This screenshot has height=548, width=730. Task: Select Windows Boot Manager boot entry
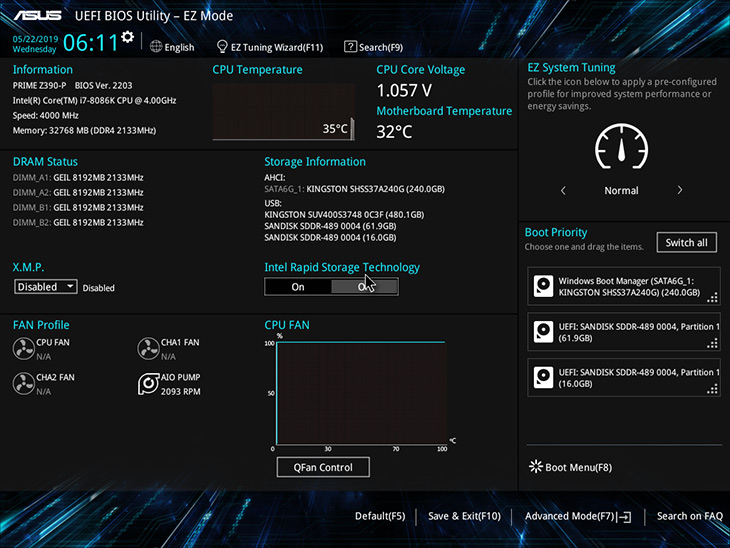(623, 286)
